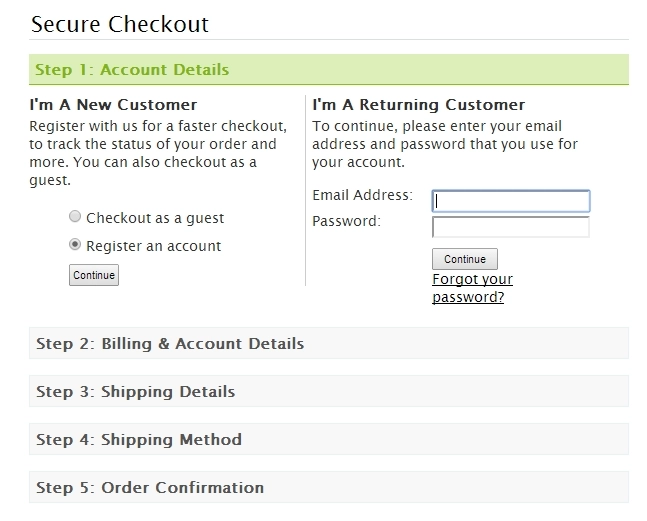Click the I'm A Returning Customer heading
Screen dimensions: 647x521
tap(418, 104)
